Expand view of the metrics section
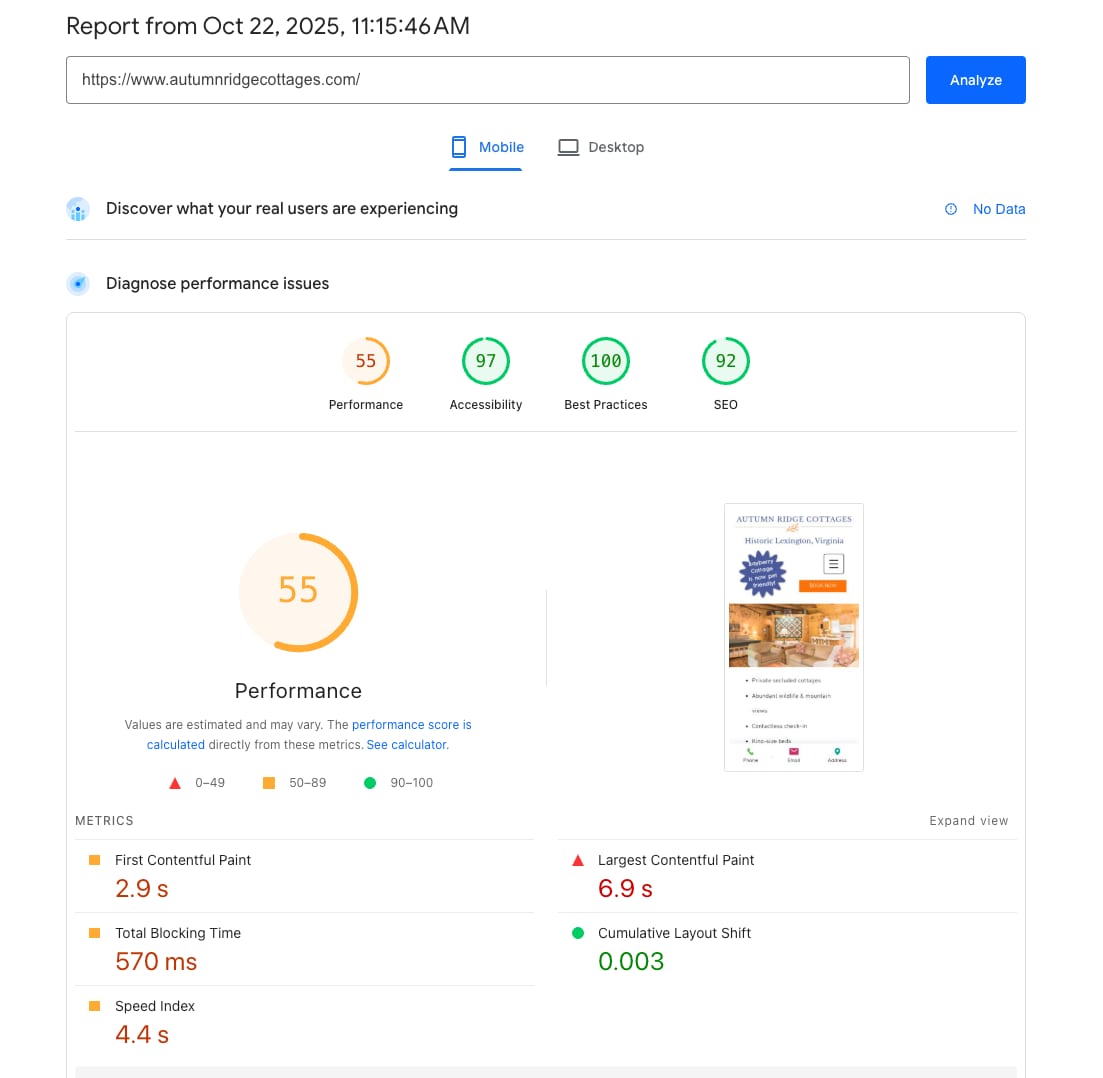The image size is (1103, 1078). (x=968, y=821)
